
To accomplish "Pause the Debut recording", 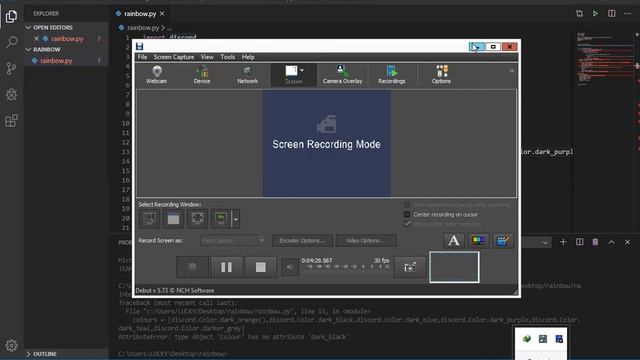I will [226, 267].
